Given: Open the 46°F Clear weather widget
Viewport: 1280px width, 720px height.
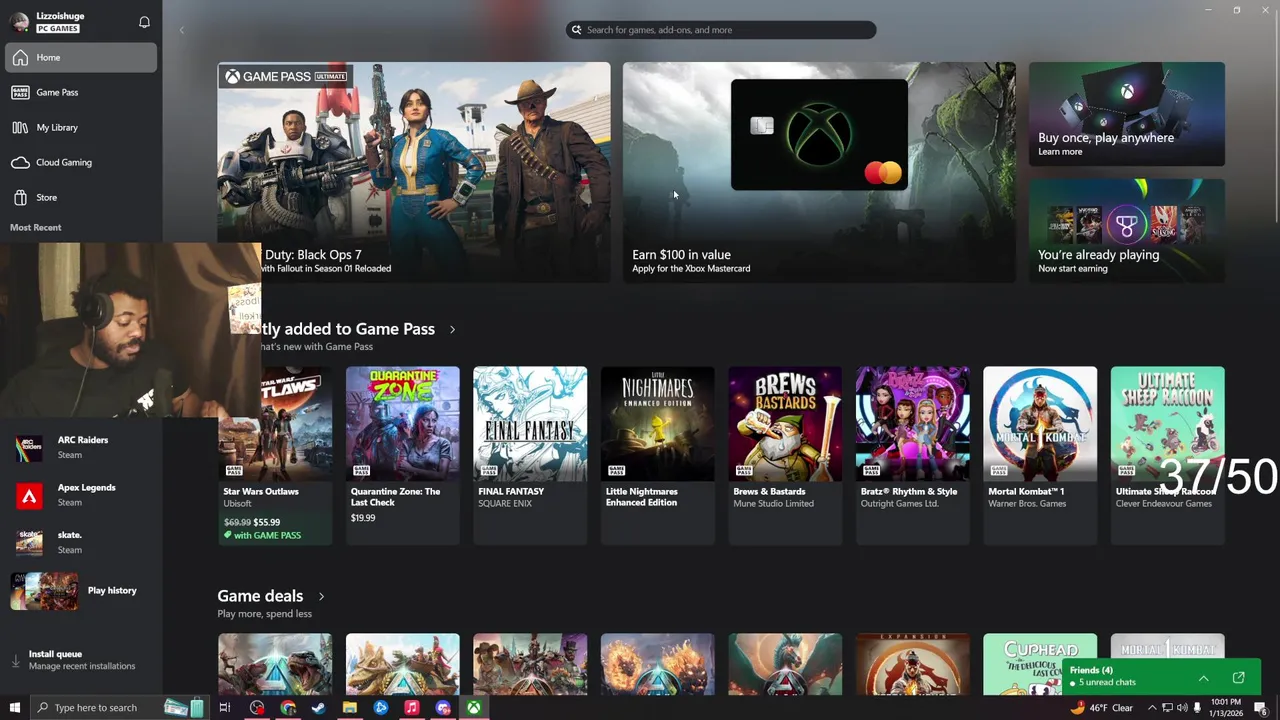Looking at the screenshot, I should pos(1101,708).
